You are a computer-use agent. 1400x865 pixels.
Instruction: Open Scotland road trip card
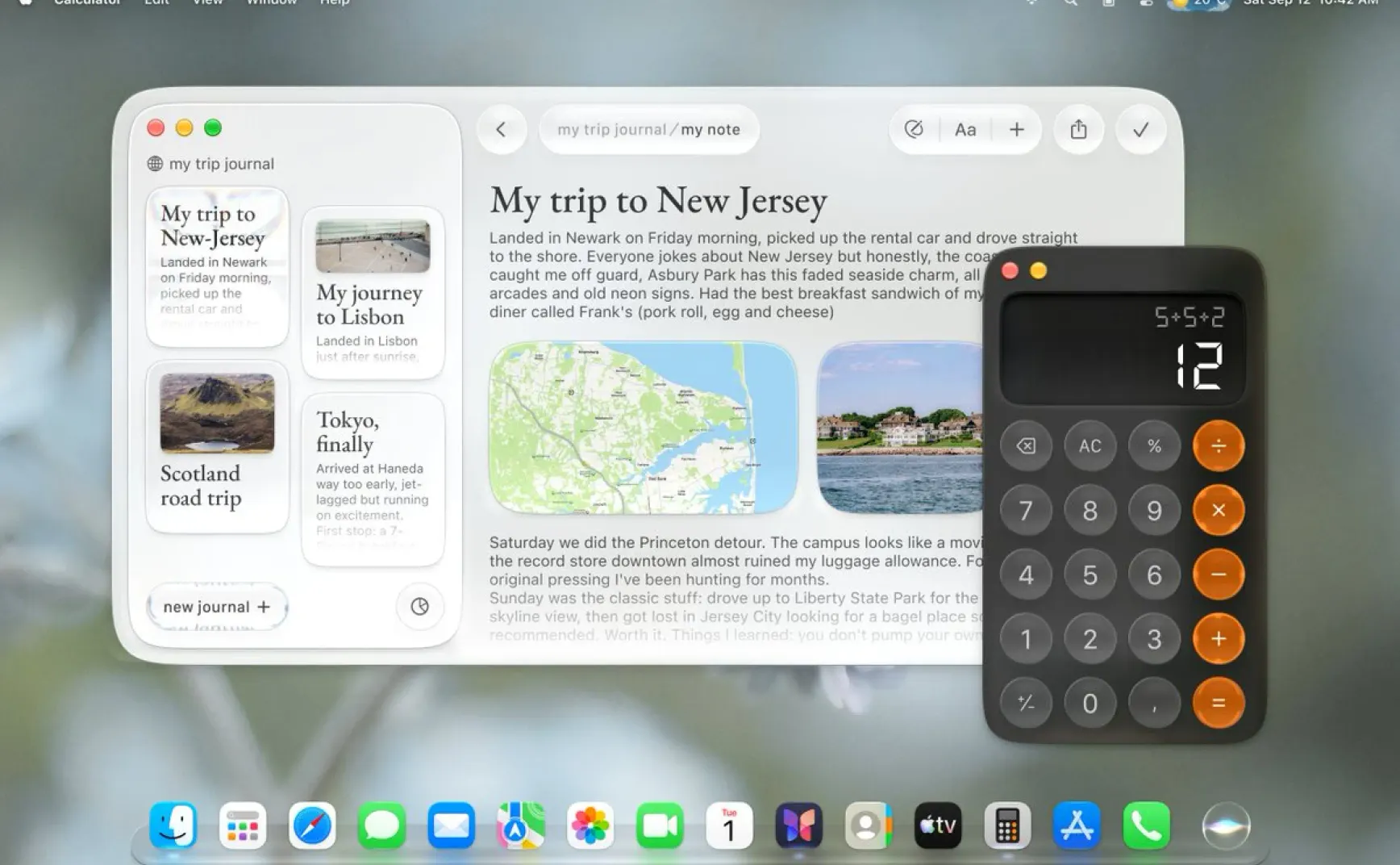(x=217, y=446)
